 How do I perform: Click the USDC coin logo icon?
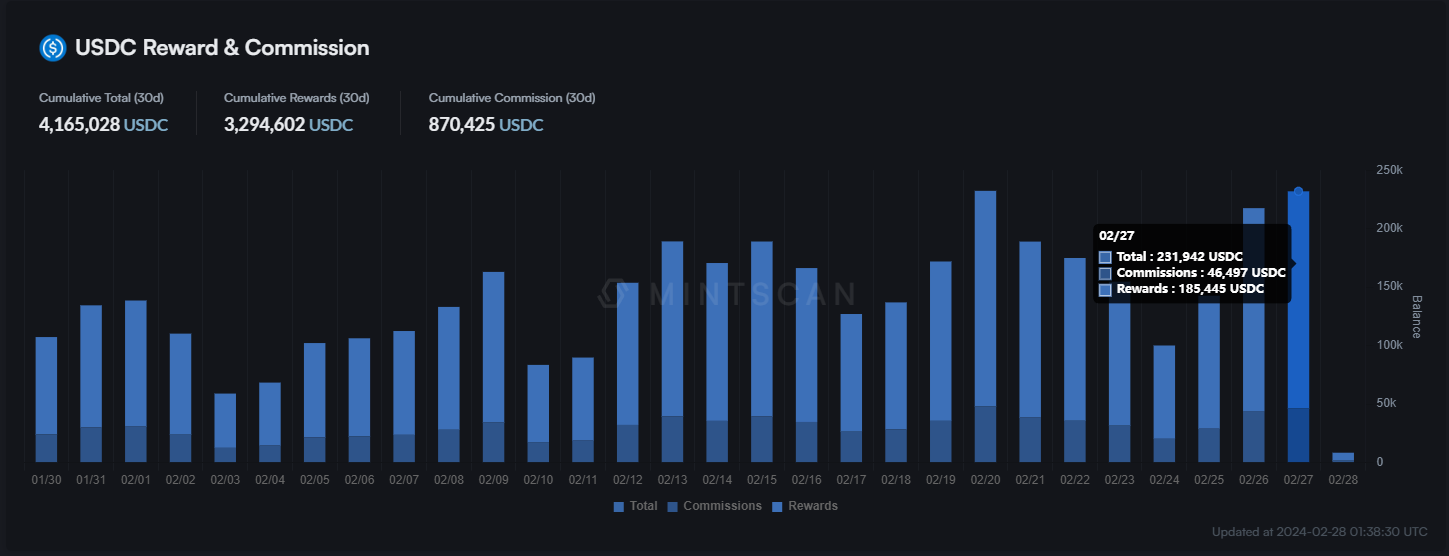point(52,47)
